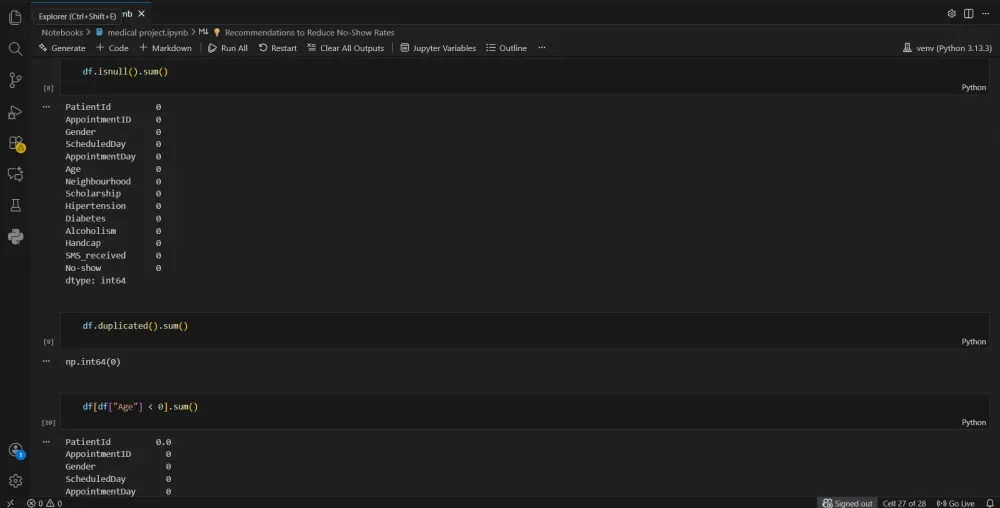Click the PatientId 0.0 row in the last output
Screen dimensions: 1000x508
click(118, 442)
